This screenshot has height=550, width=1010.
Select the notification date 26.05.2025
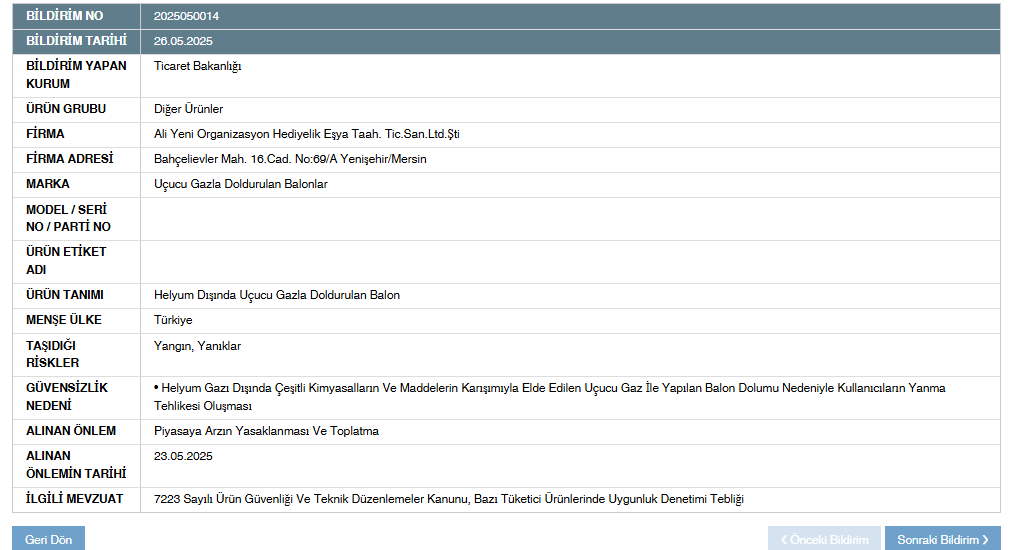(x=183, y=41)
